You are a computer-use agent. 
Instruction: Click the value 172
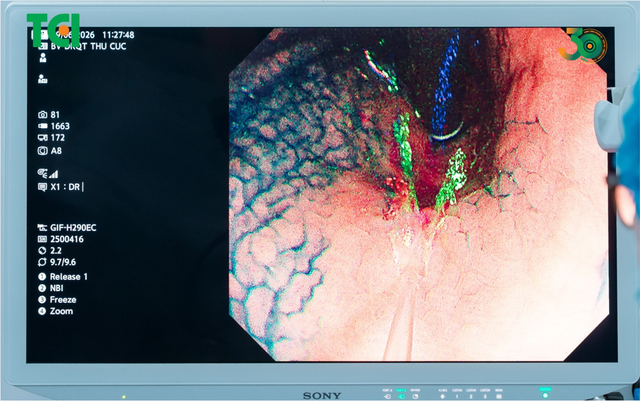57,138
